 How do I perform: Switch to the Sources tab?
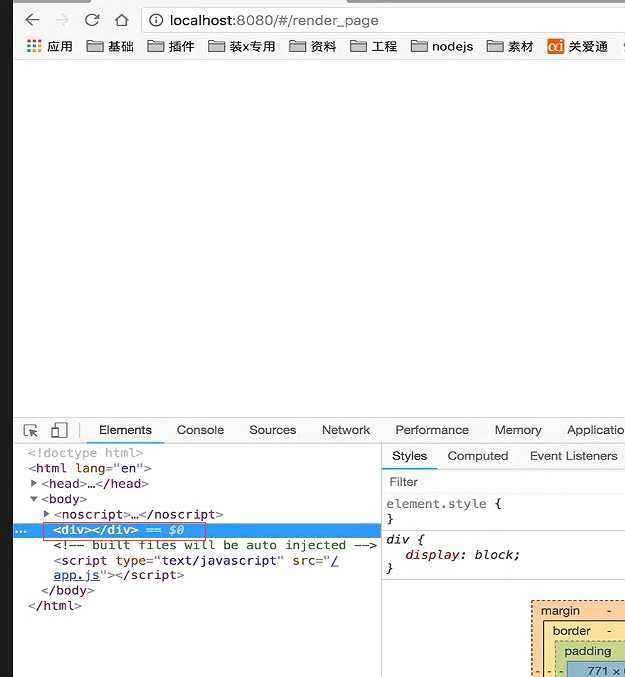(x=273, y=430)
